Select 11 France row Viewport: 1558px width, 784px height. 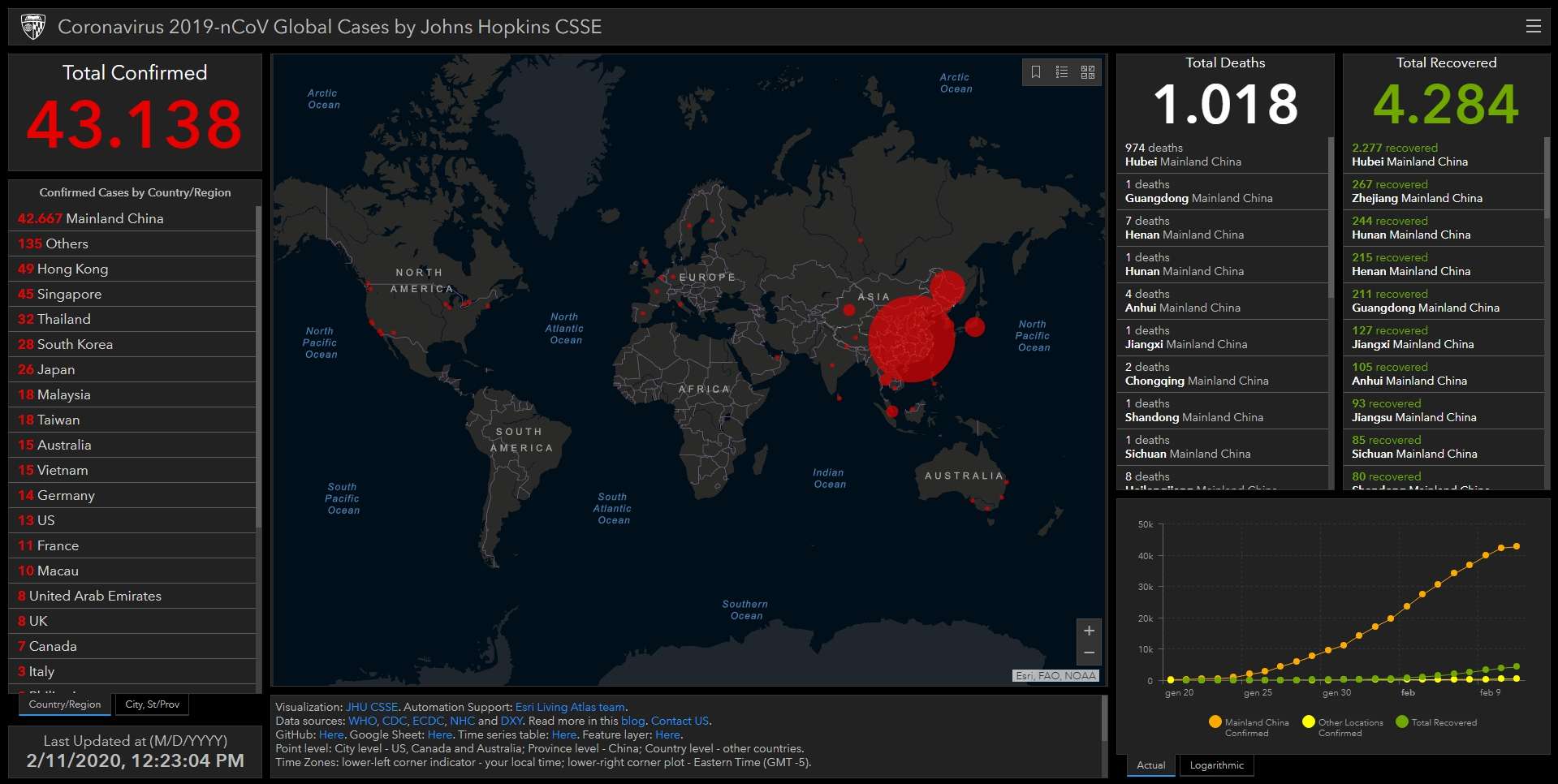132,545
